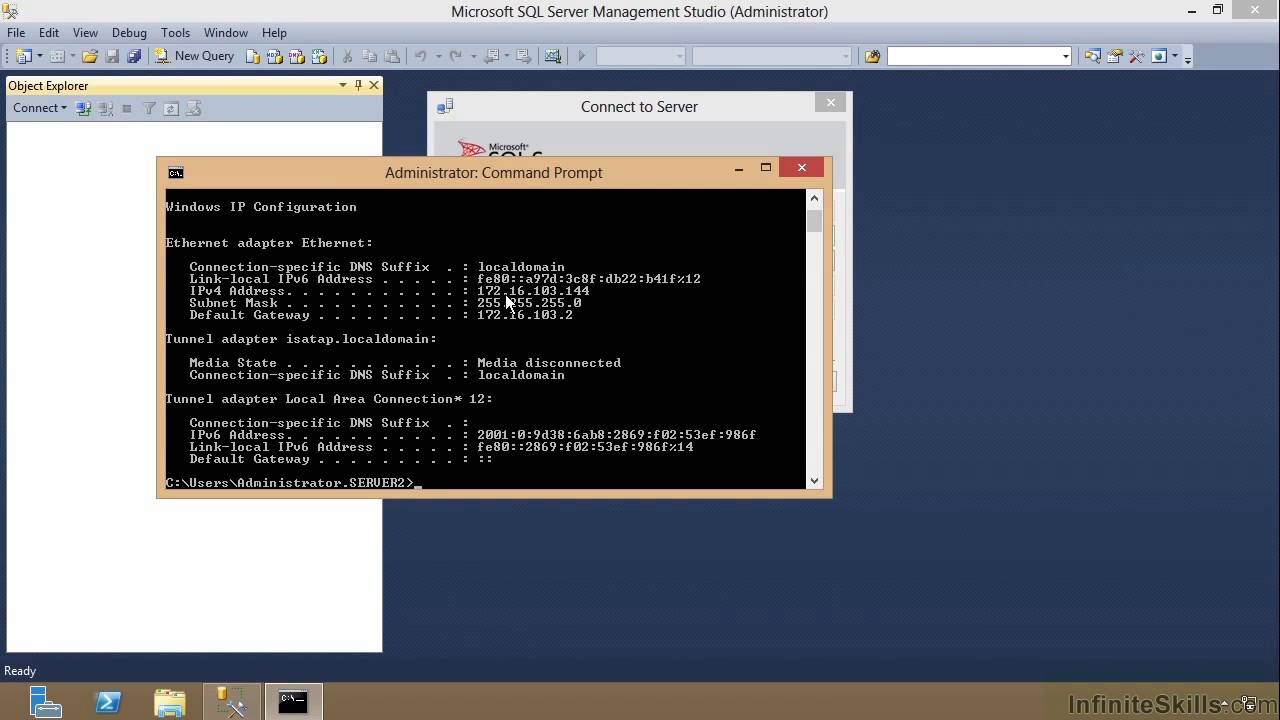Open the Window menu
Screen dimensions: 1280x720
click(x=226, y=33)
